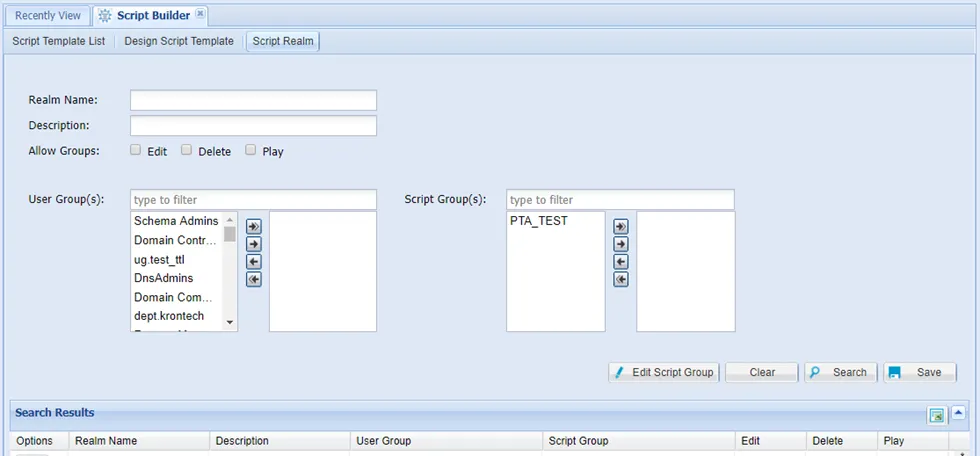Switch to the Recently View tab
Image resolution: width=980 pixels, height=456 pixels.
click(x=48, y=16)
